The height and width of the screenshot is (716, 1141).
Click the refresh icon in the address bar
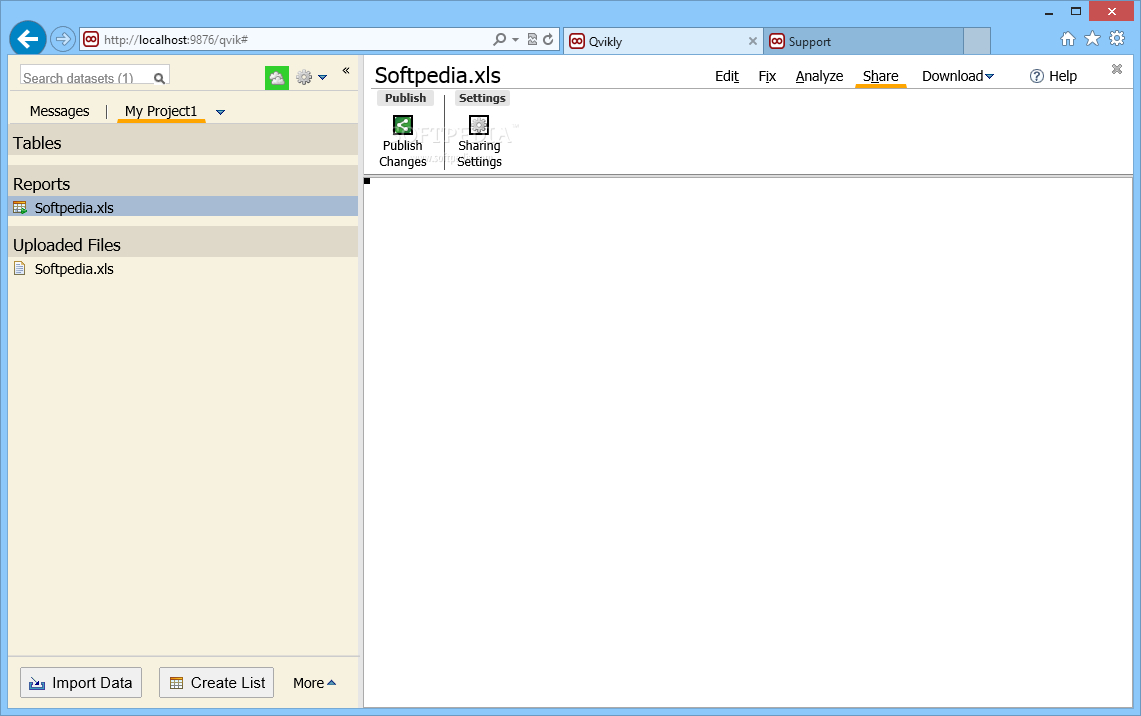pos(548,39)
